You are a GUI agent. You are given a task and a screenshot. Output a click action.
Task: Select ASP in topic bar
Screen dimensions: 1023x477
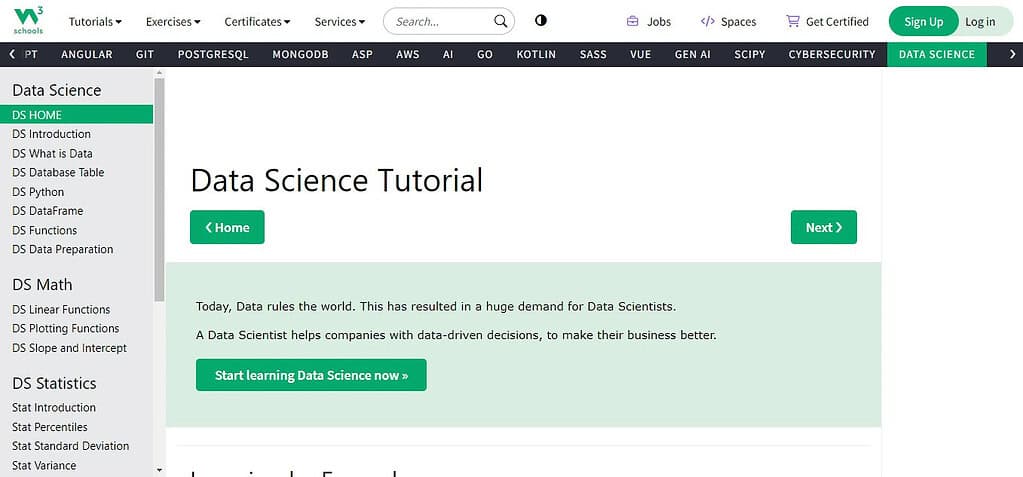362,54
